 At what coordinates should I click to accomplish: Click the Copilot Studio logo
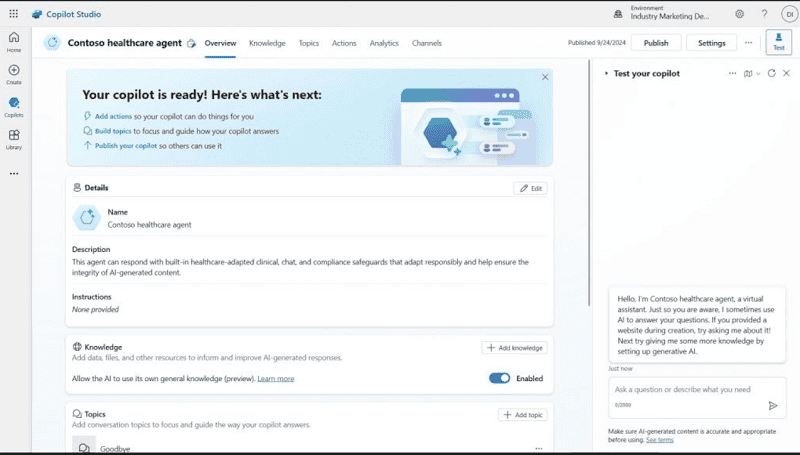[37, 14]
